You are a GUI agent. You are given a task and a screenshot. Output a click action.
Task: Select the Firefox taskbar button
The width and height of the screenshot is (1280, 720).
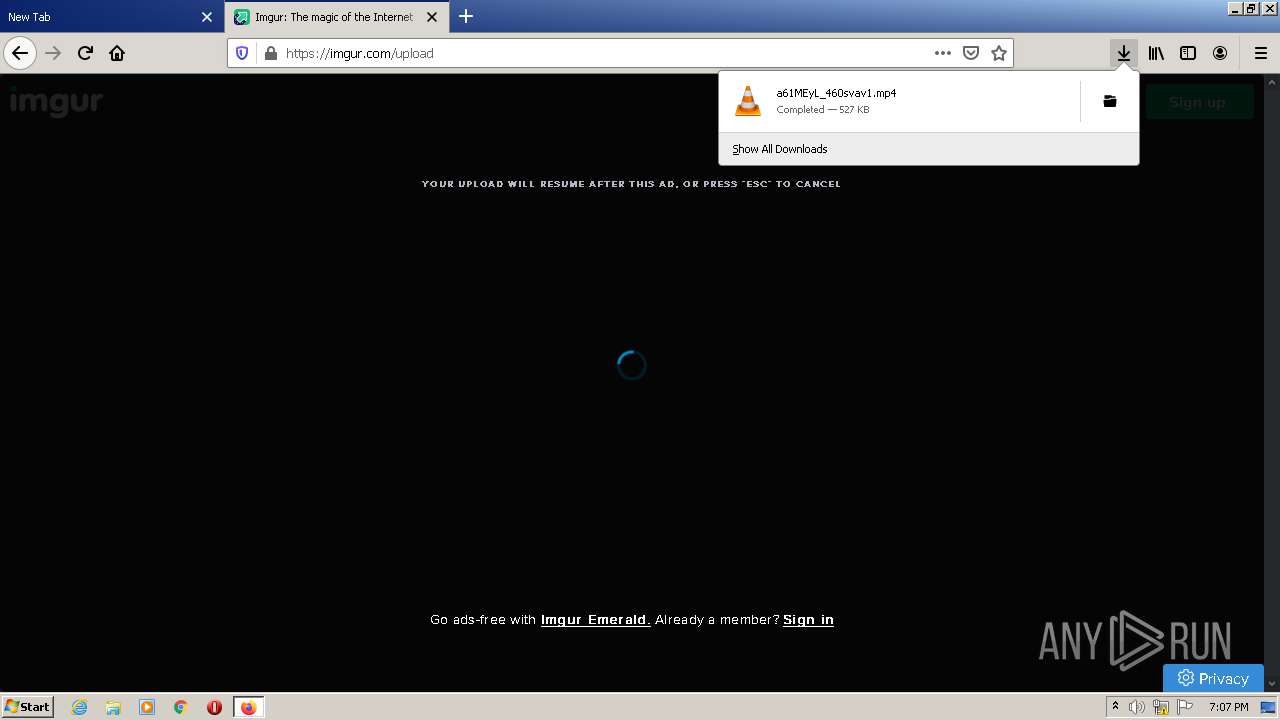(x=248, y=707)
